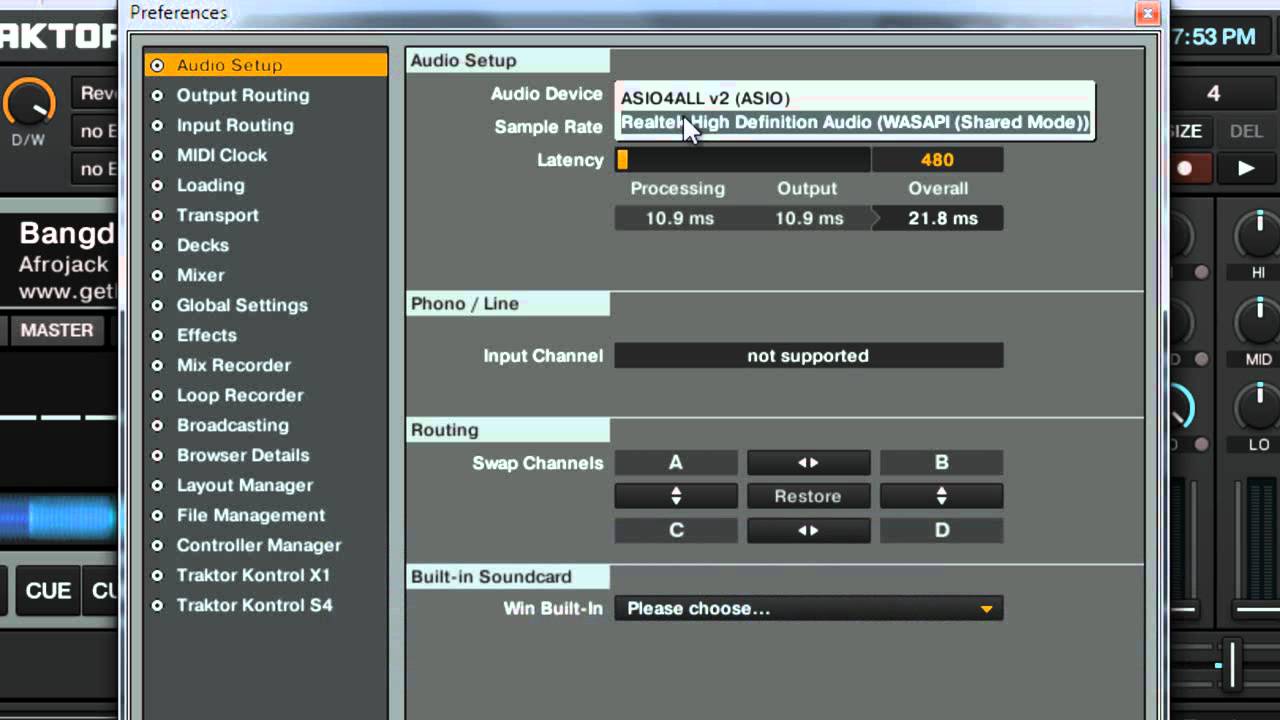1280x720 pixels.
Task: Close the Preferences window
Action: click(1147, 13)
